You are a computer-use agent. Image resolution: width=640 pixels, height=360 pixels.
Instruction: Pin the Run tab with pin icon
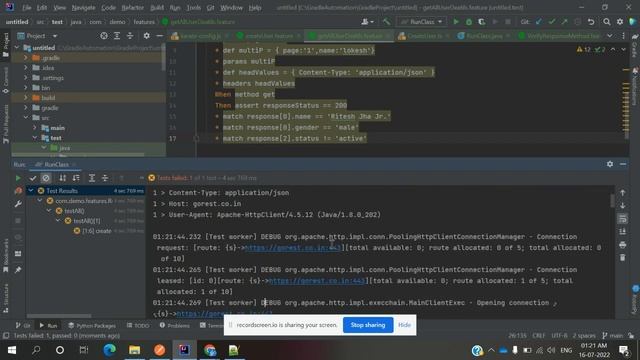[x=18, y=270]
